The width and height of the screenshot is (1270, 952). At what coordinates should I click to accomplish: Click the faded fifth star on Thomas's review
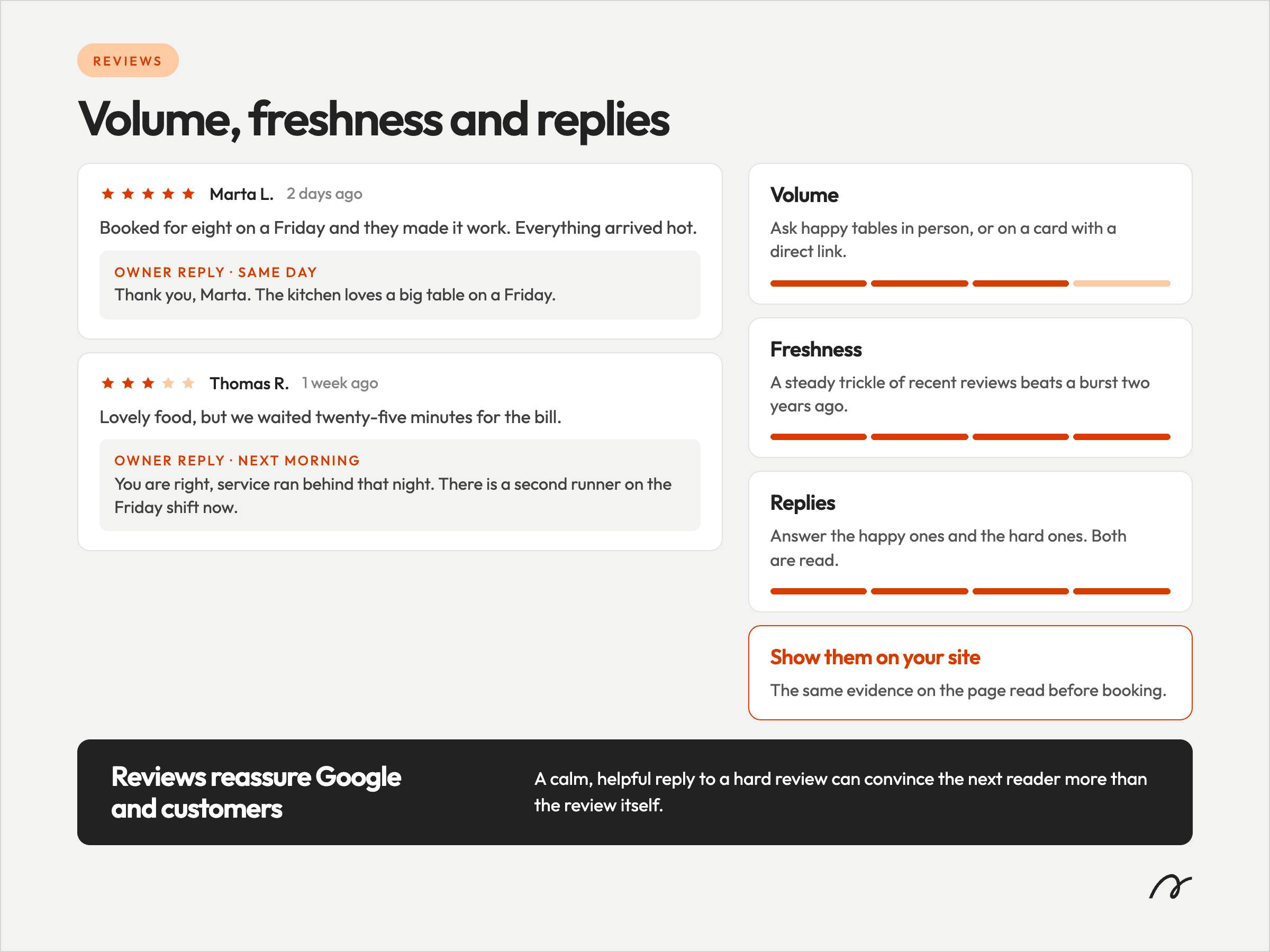[x=188, y=383]
